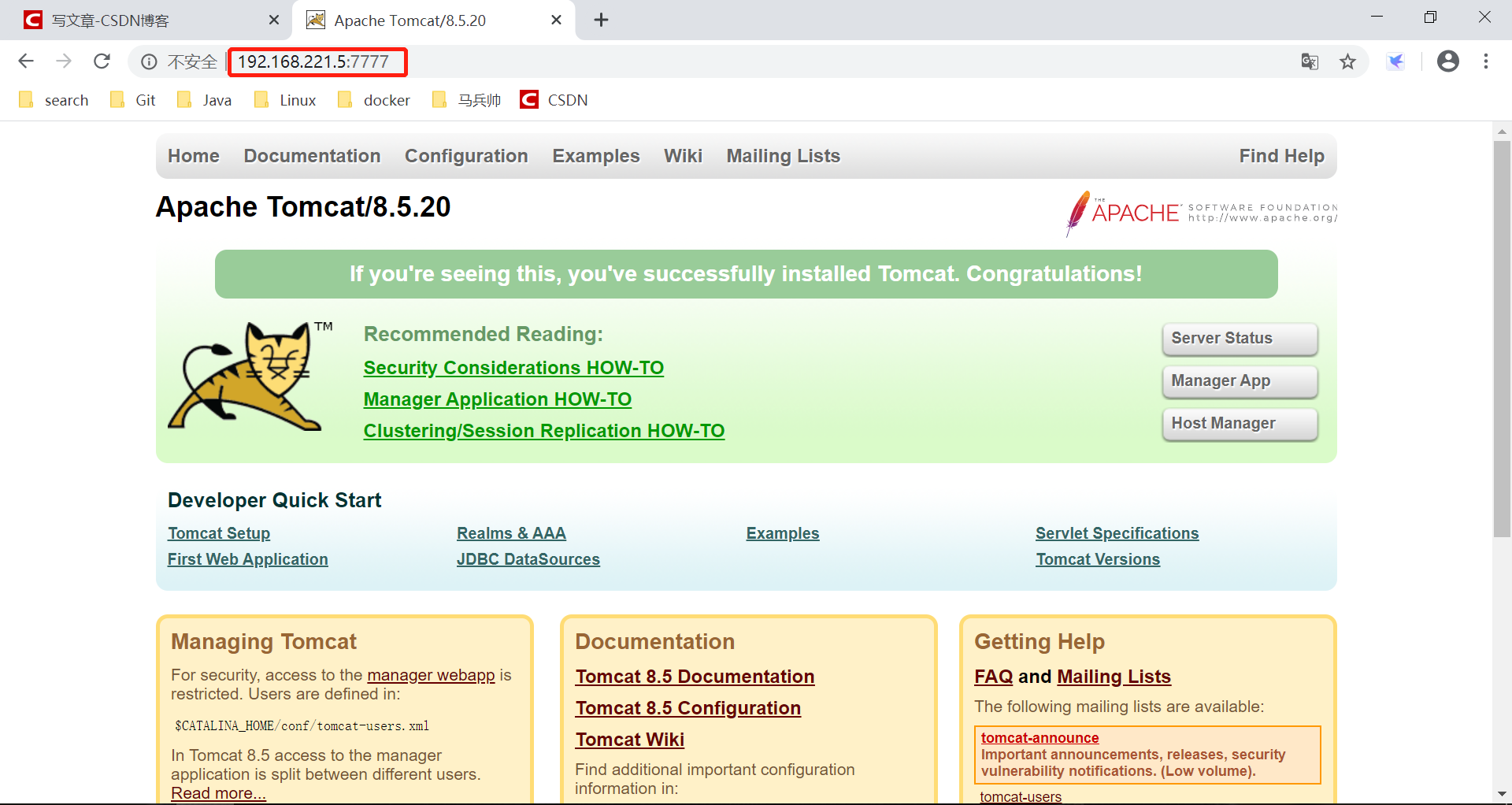The width and height of the screenshot is (1512, 805).
Task: Open the docker bookmark folder
Action: click(x=374, y=100)
